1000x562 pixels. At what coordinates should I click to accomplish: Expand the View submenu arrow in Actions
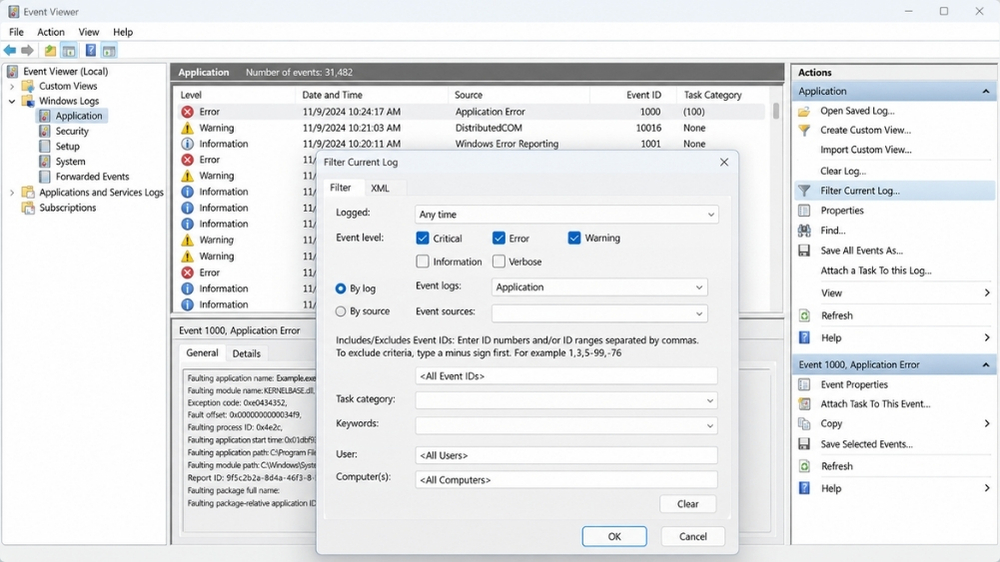(987, 293)
